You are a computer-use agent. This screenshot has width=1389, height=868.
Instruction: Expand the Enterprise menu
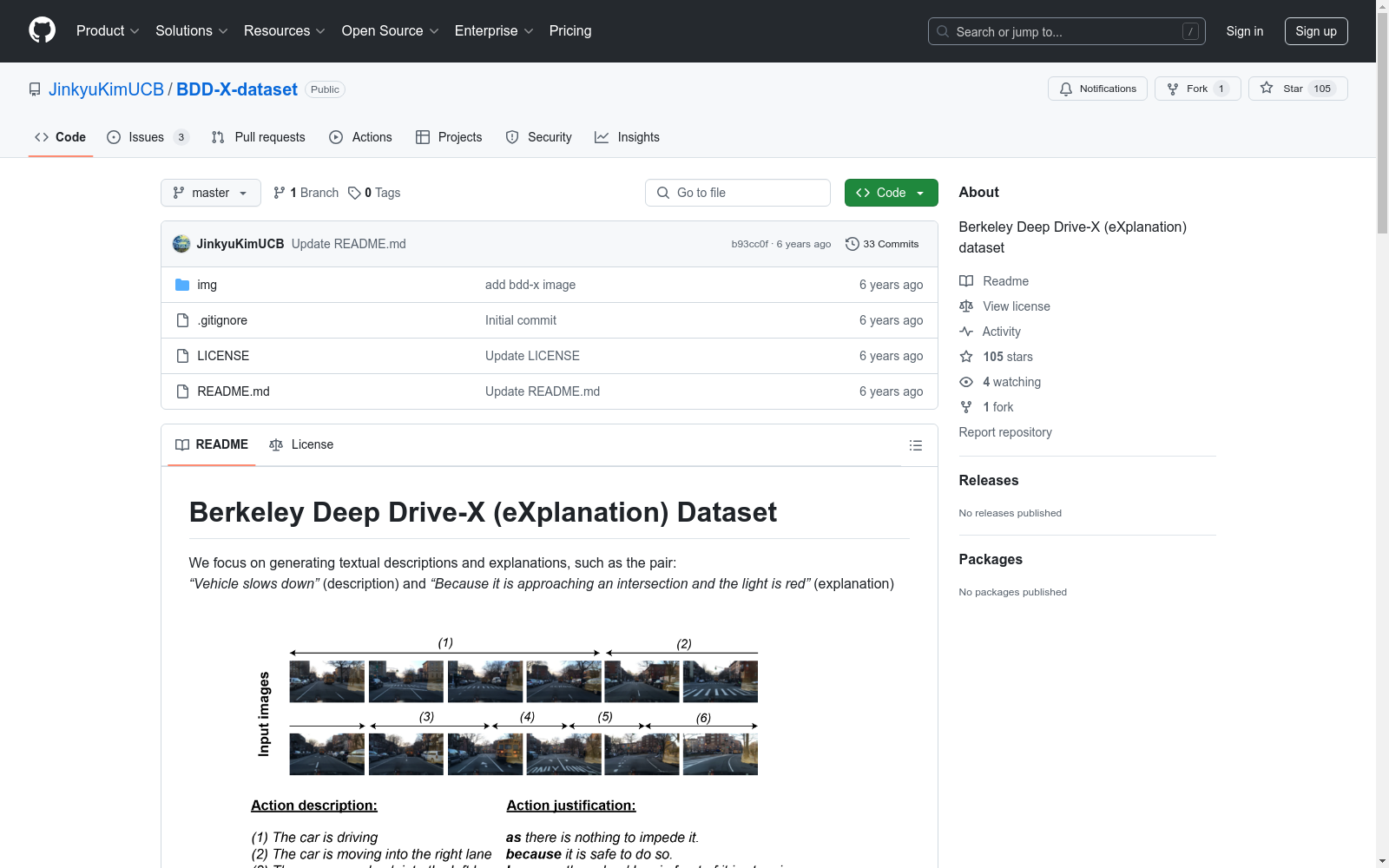[x=494, y=30]
